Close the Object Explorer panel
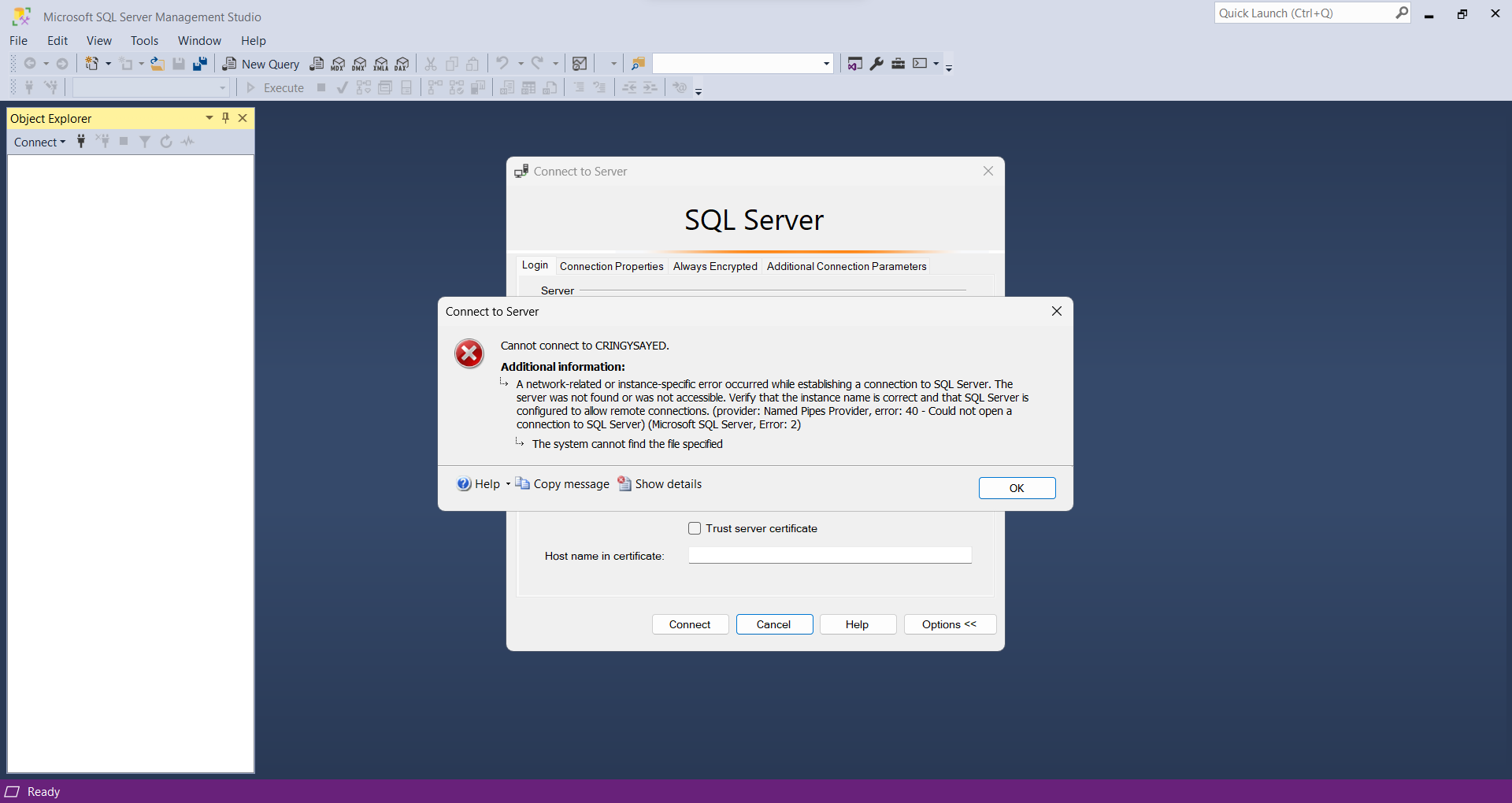Screen dimensions: 1512x803 tap(243, 118)
